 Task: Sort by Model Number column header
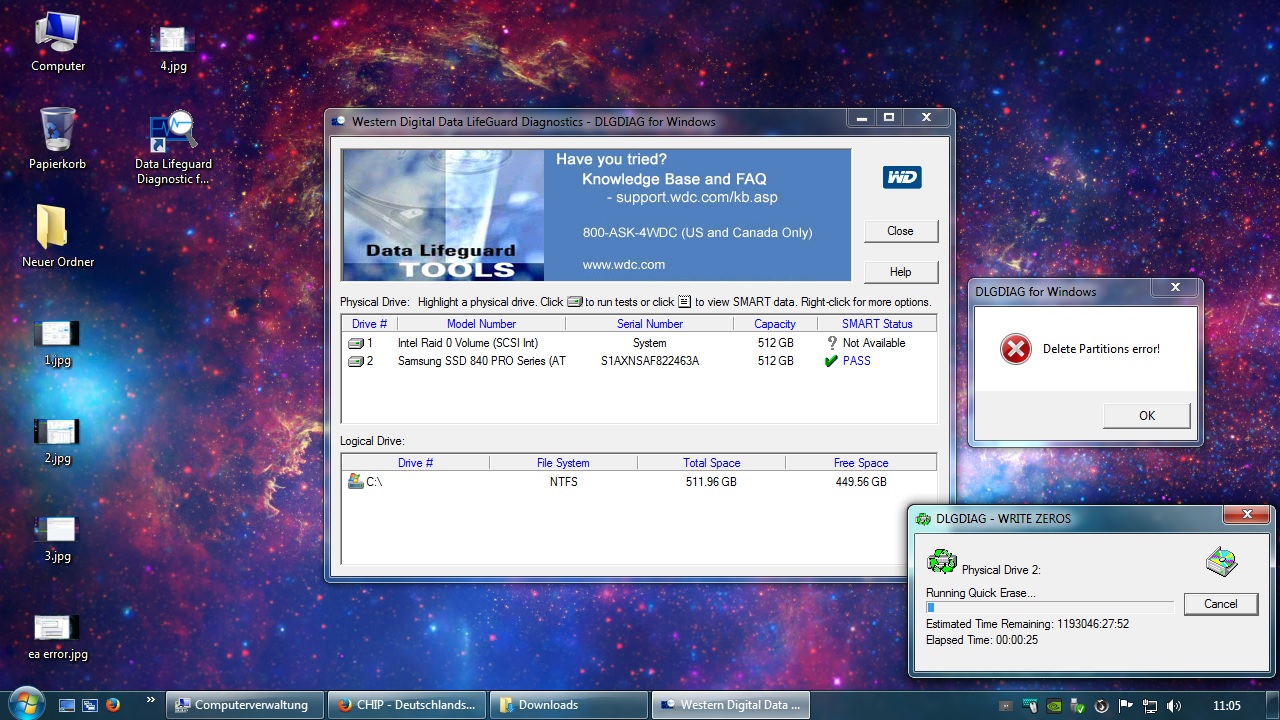point(482,324)
